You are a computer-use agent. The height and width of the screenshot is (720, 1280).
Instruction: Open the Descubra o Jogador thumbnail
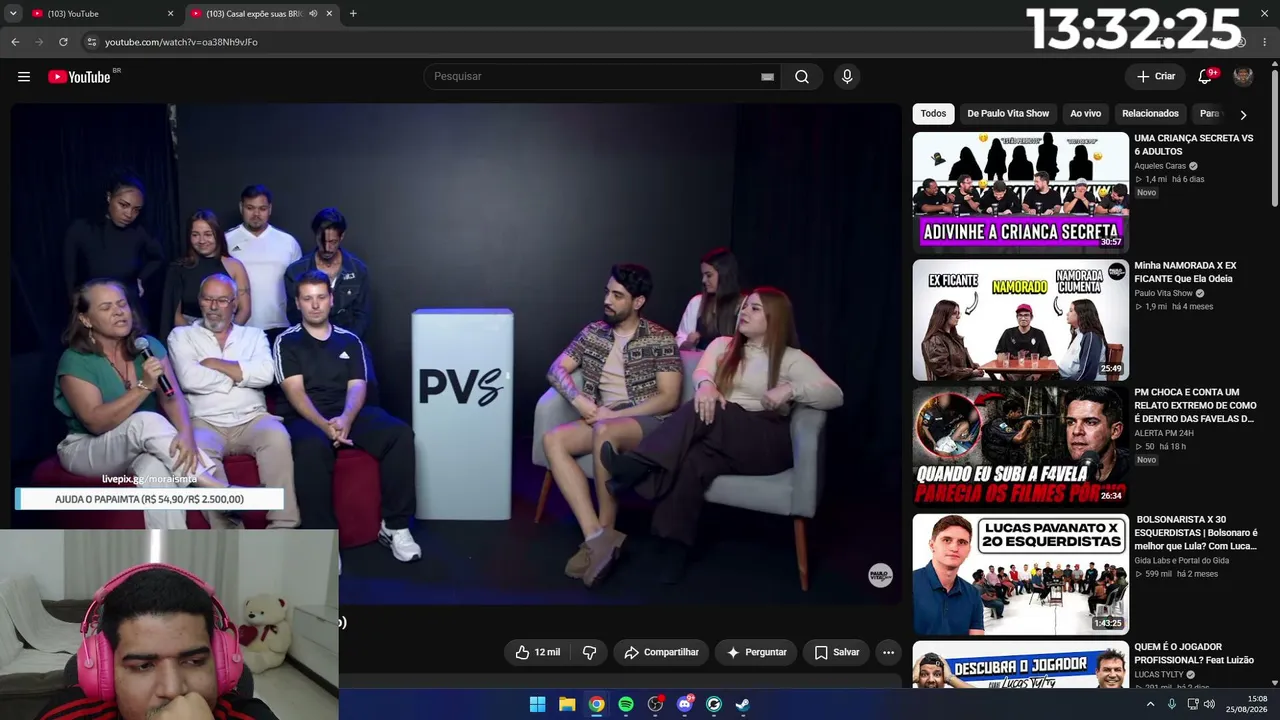click(1020, 664)
